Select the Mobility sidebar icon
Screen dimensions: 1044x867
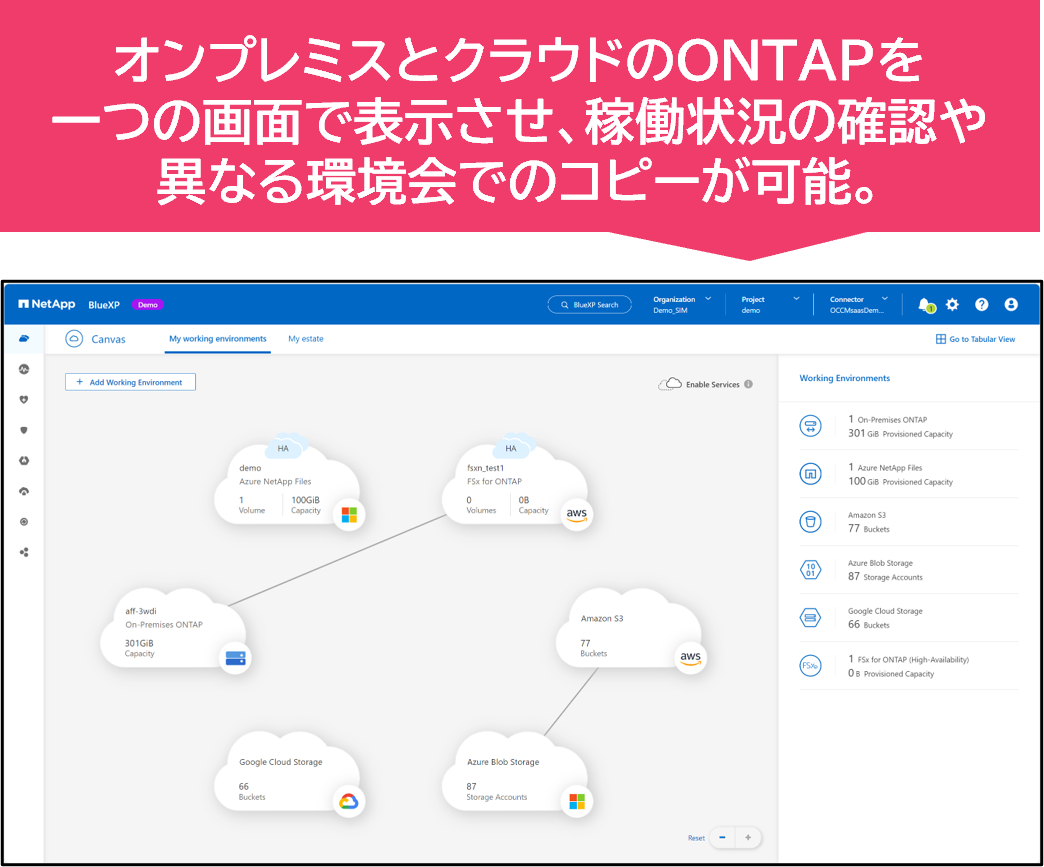pos(24,461)
